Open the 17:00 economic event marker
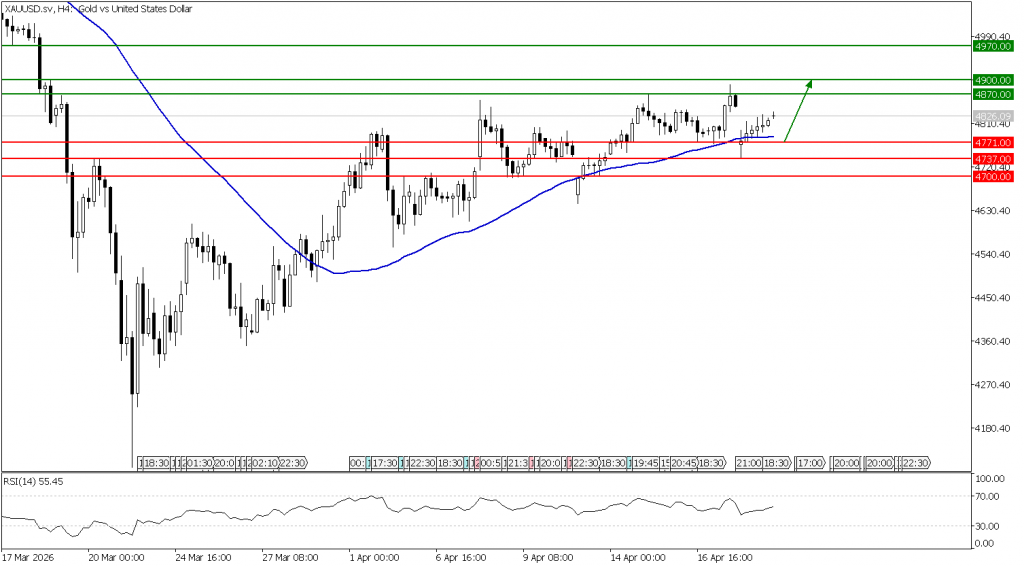 810,463
